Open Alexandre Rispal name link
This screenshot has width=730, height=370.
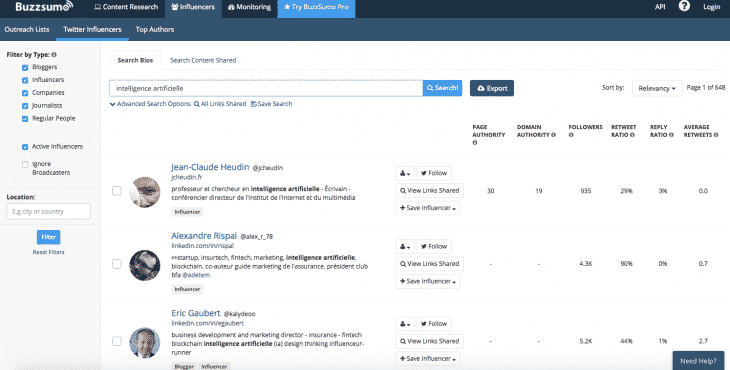coord(204,236)
